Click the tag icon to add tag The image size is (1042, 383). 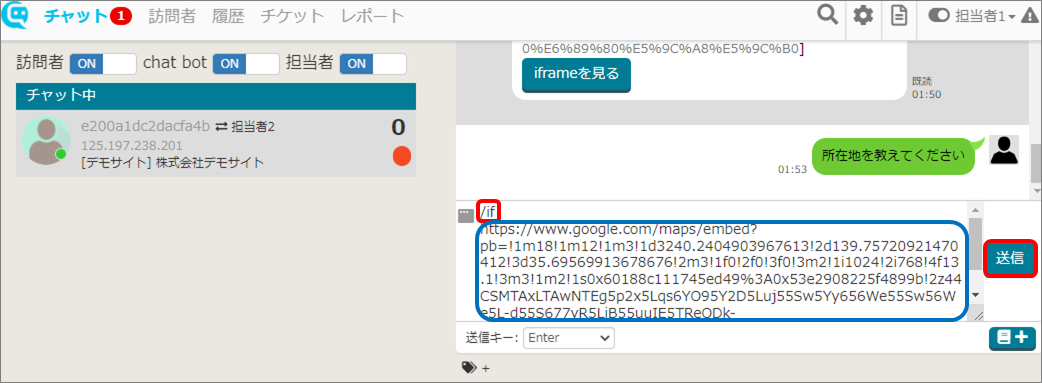pyautogui.click(x=469, y=366)
